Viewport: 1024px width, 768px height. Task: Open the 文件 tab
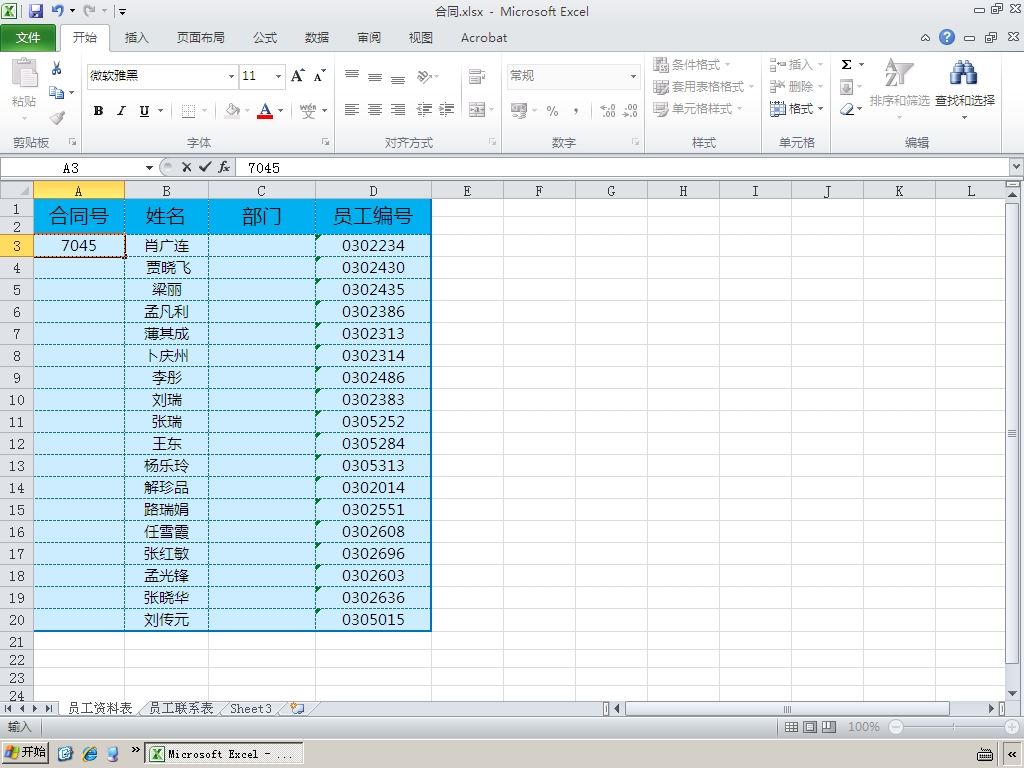point(28,38)
